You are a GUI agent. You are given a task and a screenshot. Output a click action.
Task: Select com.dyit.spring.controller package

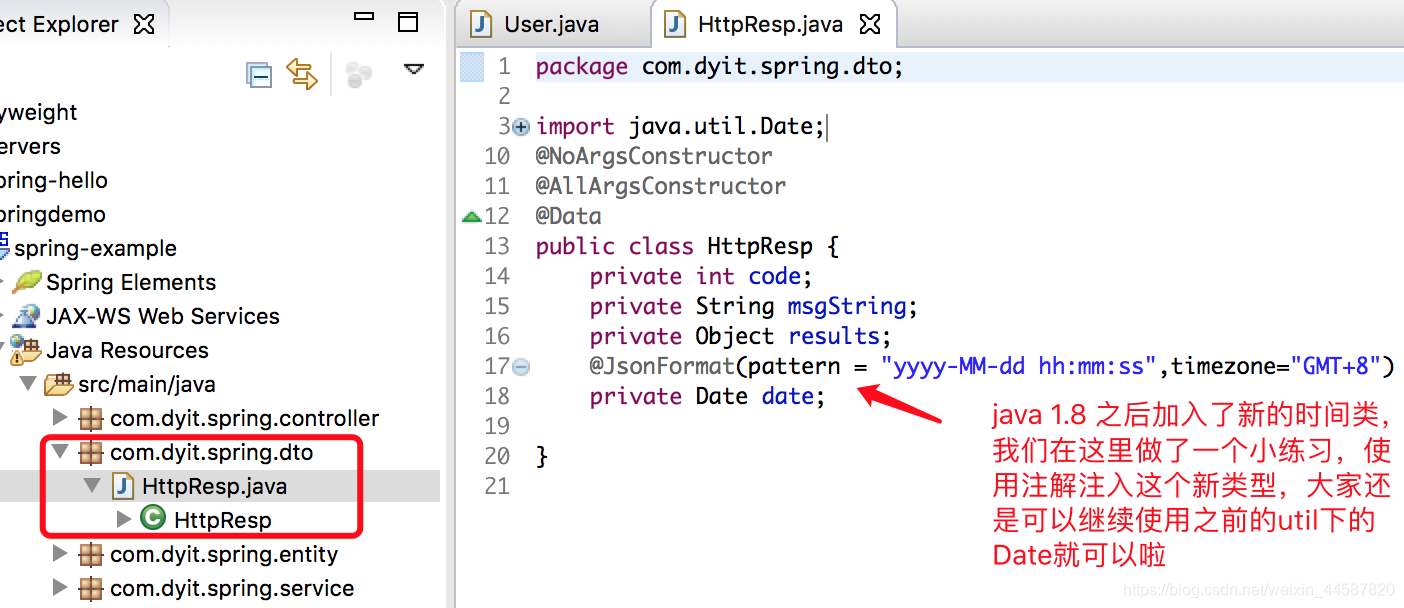[x=245, y=418]
